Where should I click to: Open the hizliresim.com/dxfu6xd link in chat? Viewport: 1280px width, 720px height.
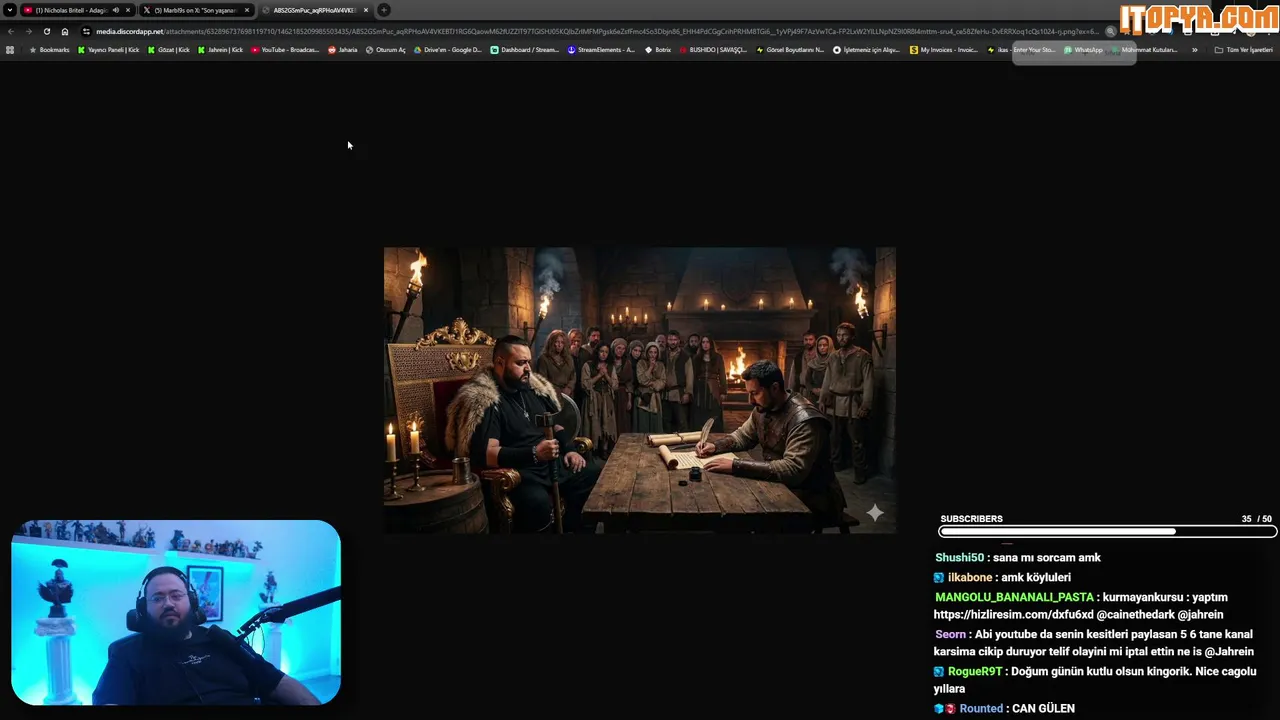pyautogui.click(x=1013, y=614)
